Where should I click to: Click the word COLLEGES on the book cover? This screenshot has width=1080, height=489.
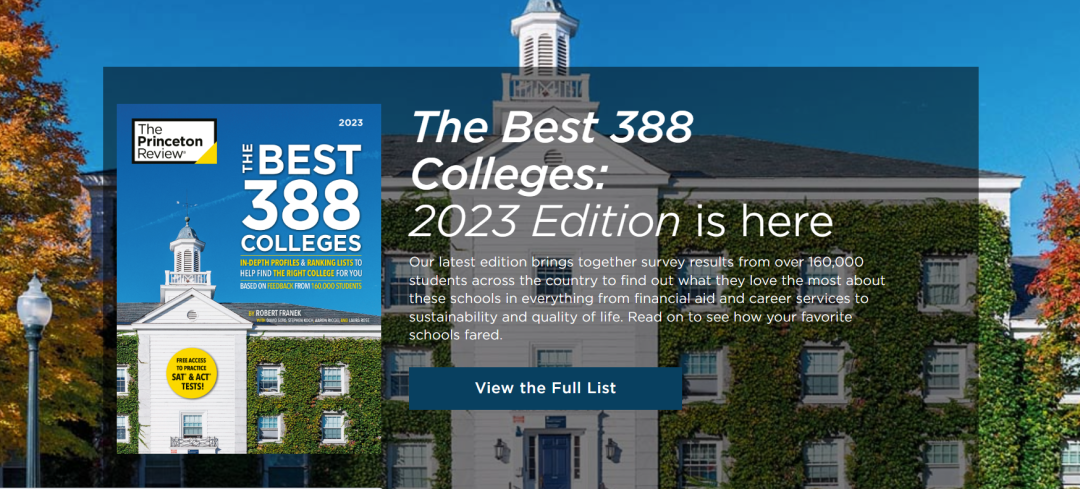(300, 244)
